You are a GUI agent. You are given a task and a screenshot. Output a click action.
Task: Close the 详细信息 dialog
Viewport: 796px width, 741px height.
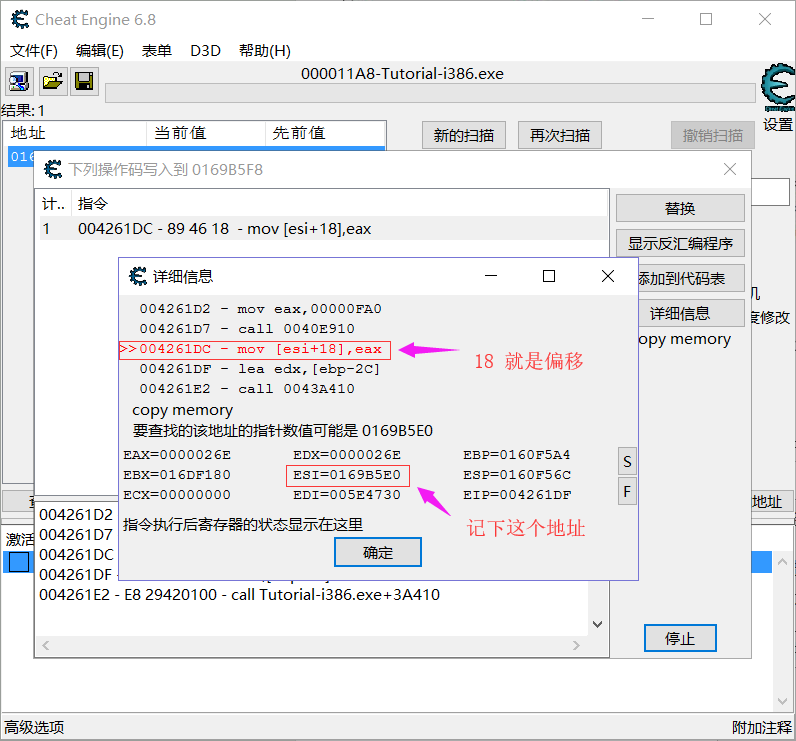(608, 276)
